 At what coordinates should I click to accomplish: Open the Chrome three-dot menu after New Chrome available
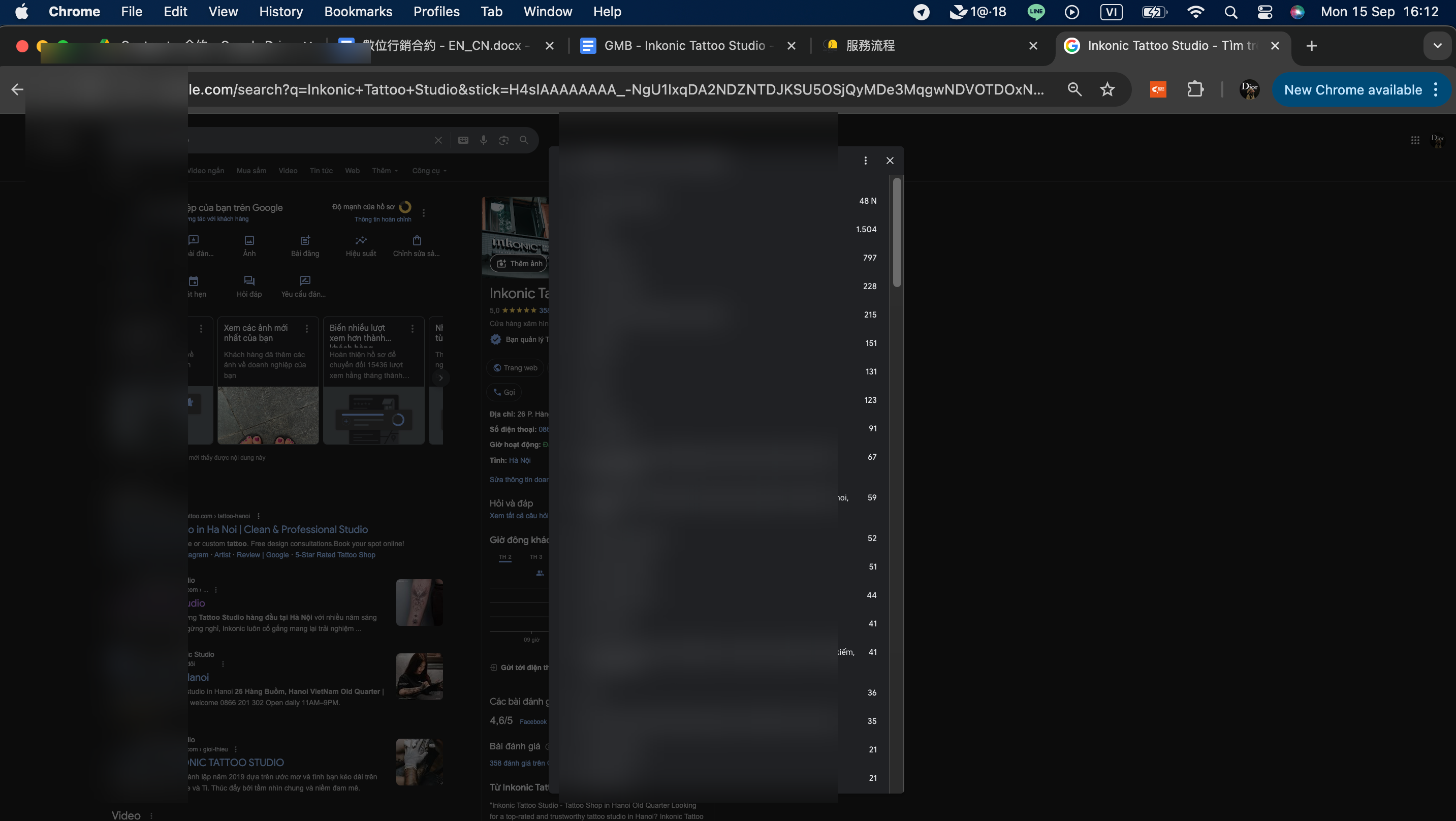tap(1436, 89)
